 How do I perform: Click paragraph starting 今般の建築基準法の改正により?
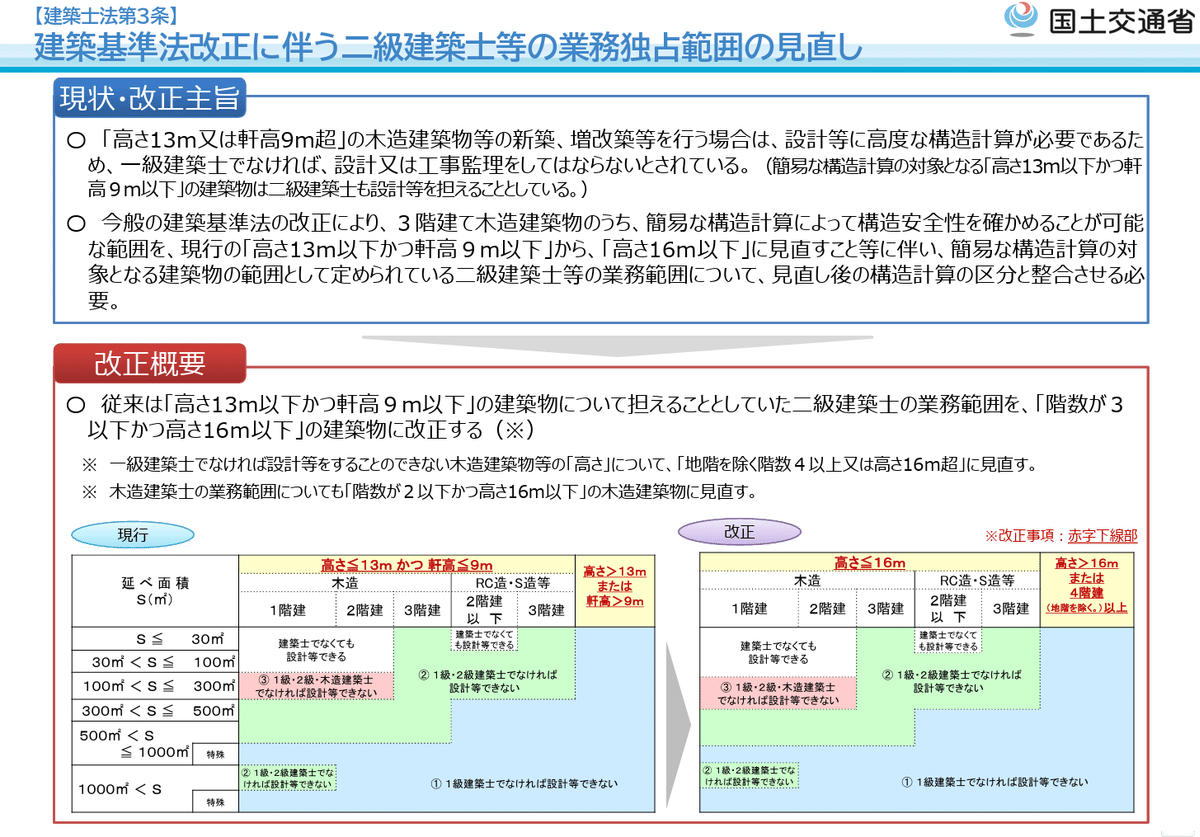coord(605,262)
